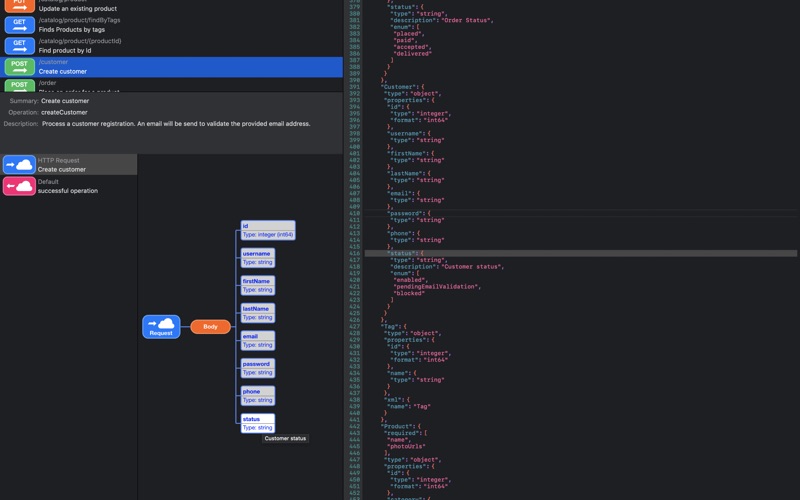This screenshot has width=800, height=500.
Task: Click line number 427 in the gutter
Action: pyautogui.click(x=355, y=327)
